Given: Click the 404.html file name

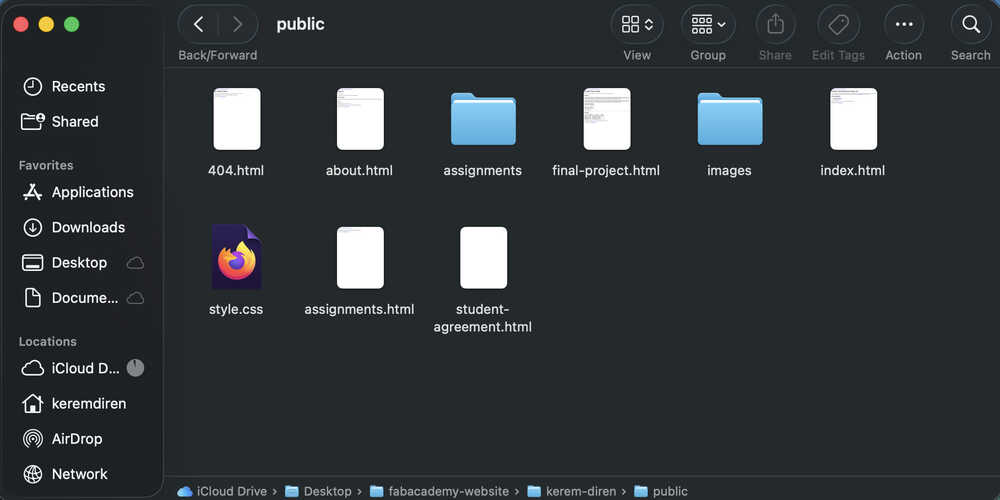Looking at the screenshot, I should [236, 171].
